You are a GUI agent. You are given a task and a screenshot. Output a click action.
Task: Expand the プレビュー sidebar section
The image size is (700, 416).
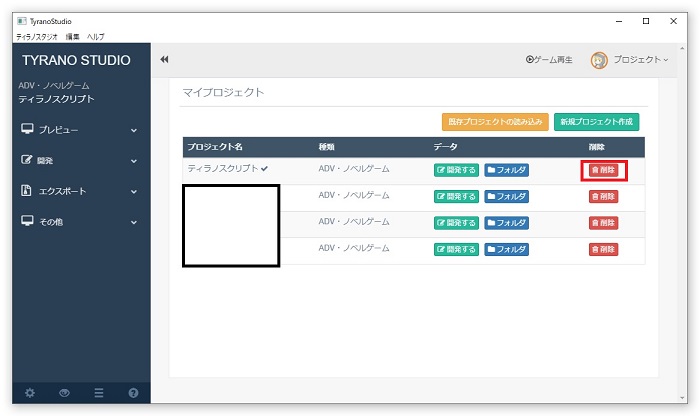point(76,129)
